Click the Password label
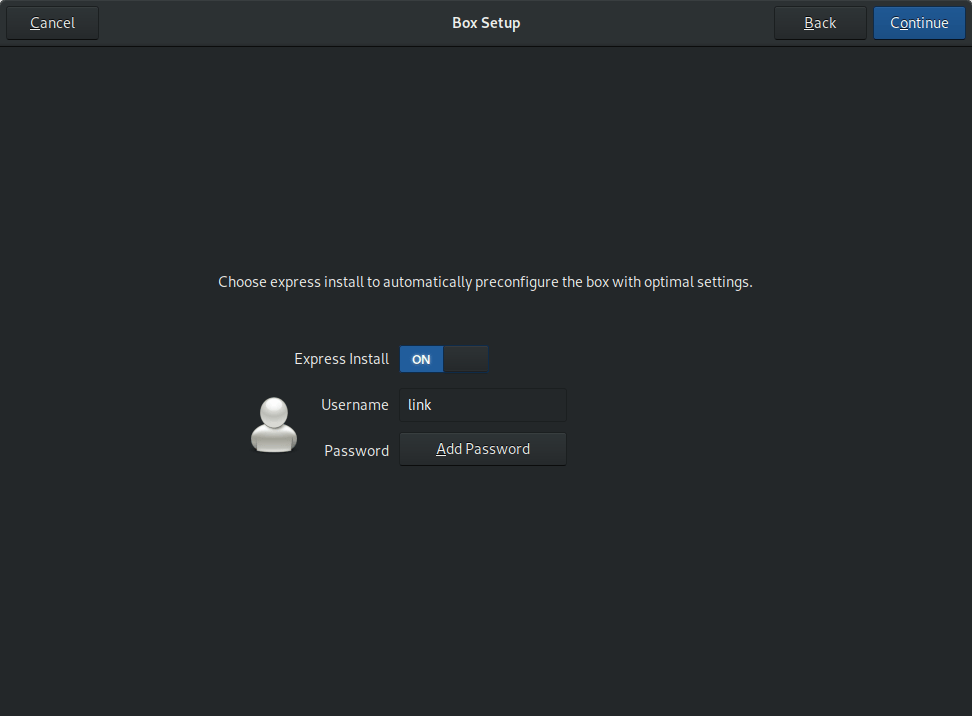 pos(356,451)
